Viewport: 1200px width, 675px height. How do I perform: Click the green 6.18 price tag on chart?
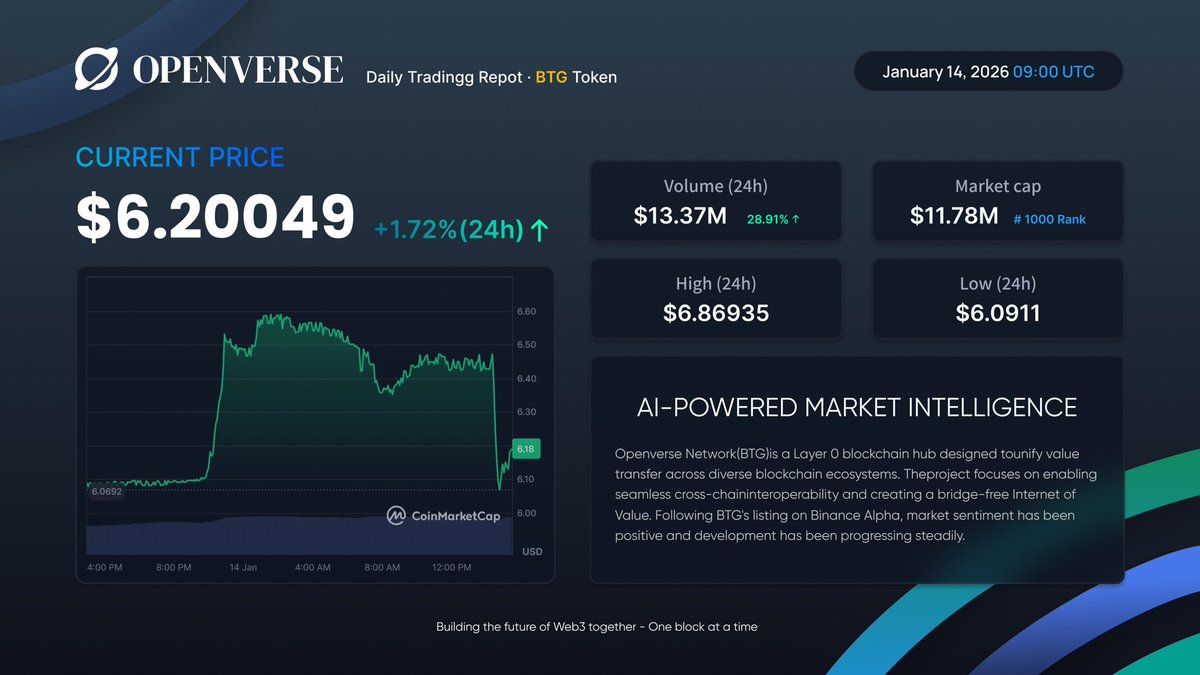pos(526,450)
